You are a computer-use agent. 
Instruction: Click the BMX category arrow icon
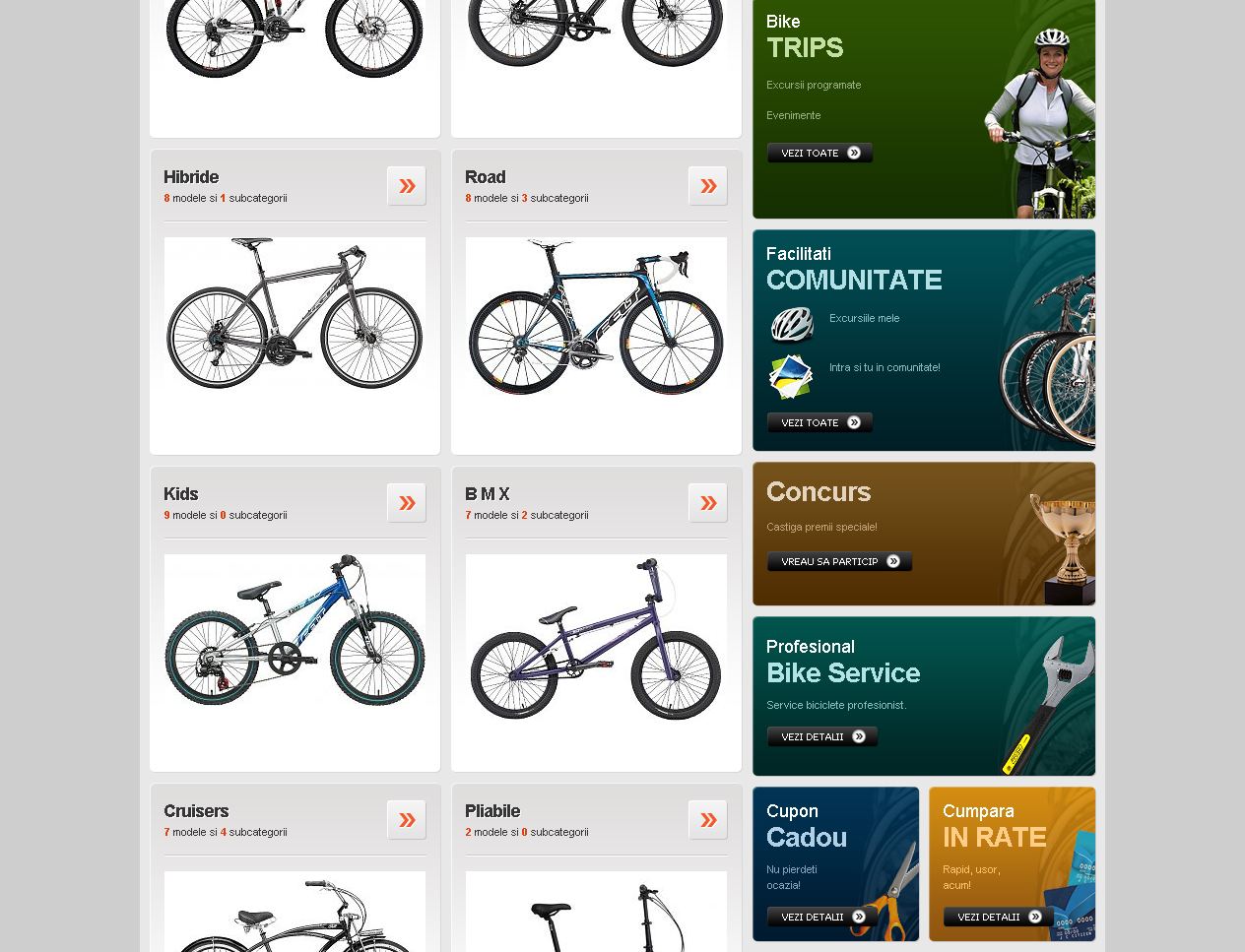pyautogui.click(x=708, y=503)
